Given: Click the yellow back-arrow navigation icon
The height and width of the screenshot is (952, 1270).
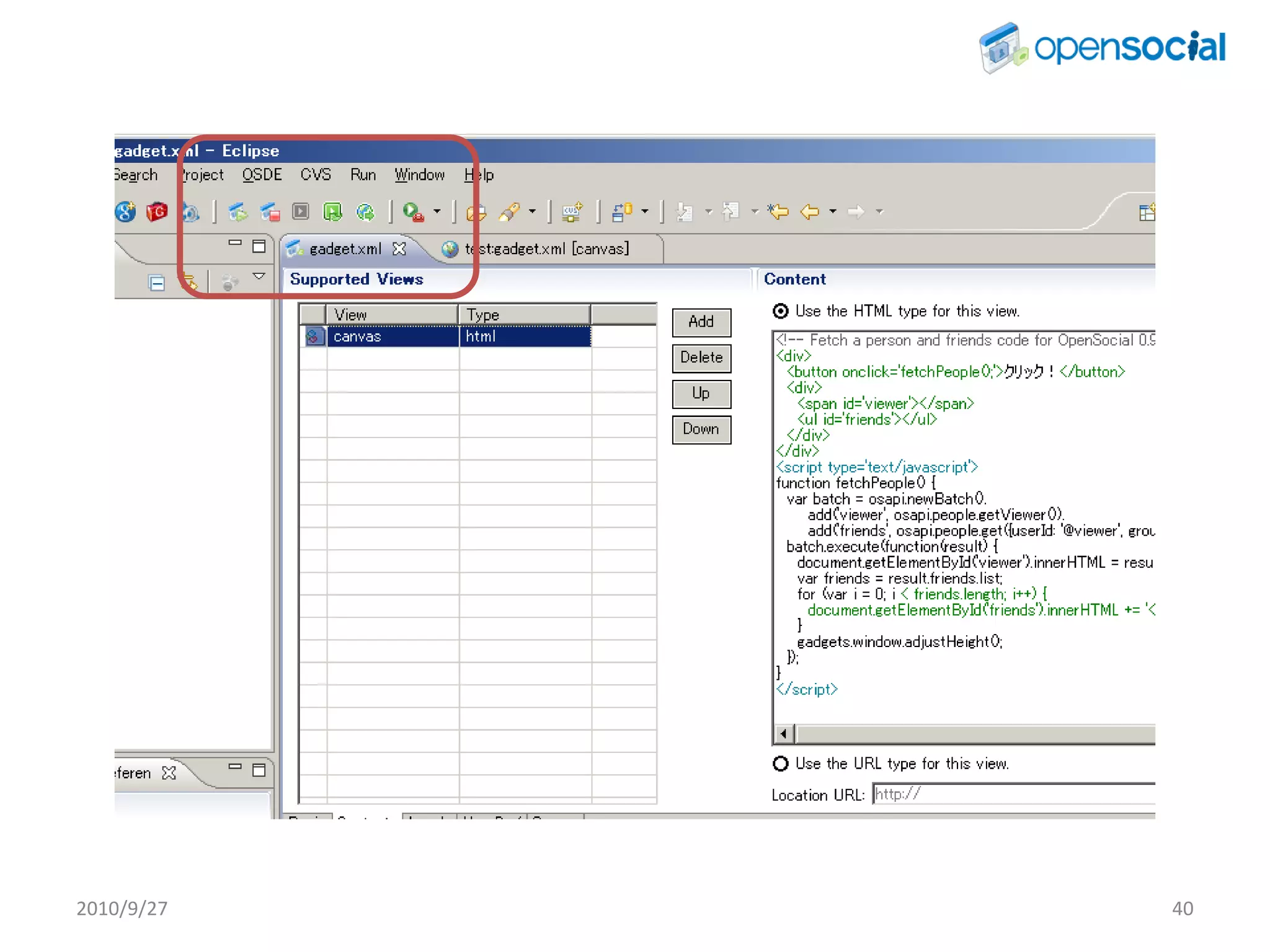Looking at the screenshot, I should [810, 212].
